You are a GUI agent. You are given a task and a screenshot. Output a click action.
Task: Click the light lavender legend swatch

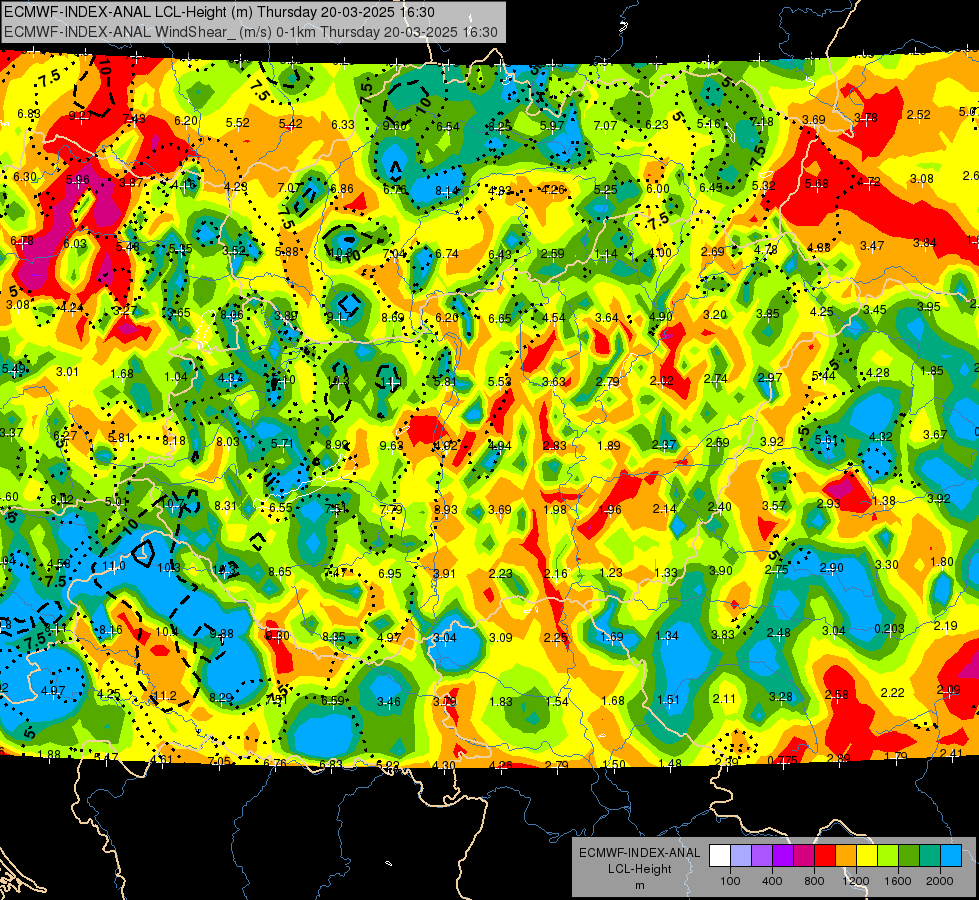pyautogui.click(x=740, y=856)
